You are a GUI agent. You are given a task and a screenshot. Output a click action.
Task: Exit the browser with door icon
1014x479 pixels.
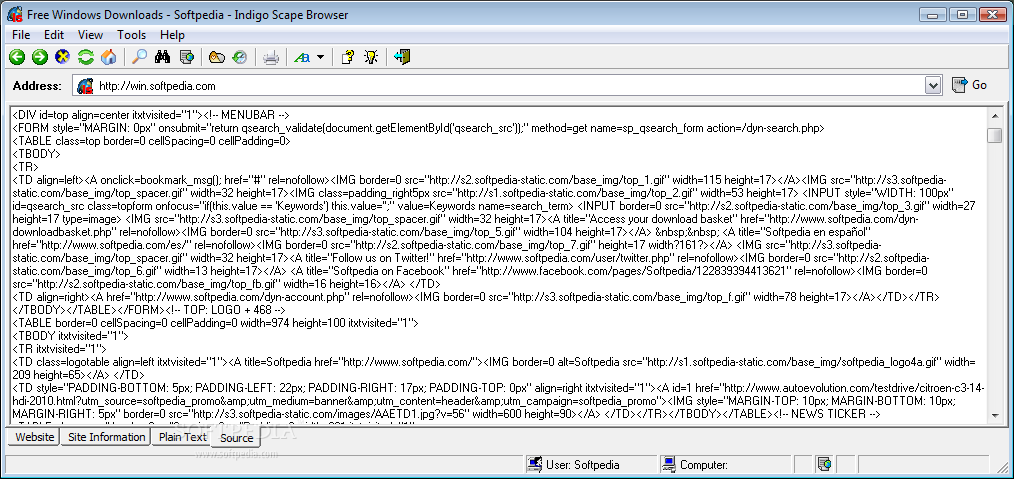point(402,58)
